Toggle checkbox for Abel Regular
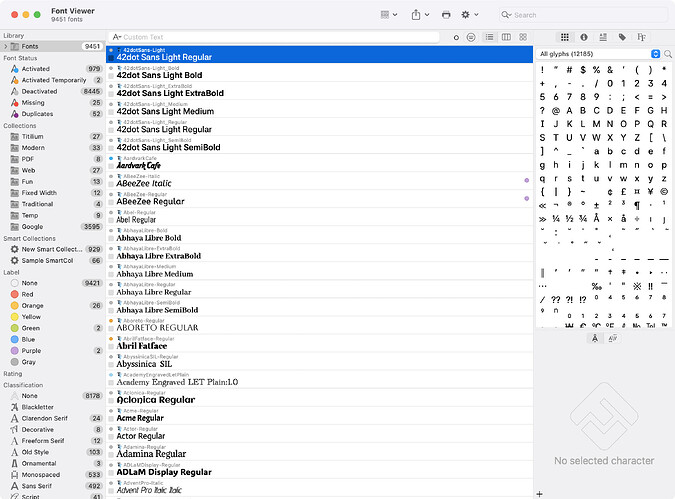Screen dimensions: 675x499 click(111, 220)
